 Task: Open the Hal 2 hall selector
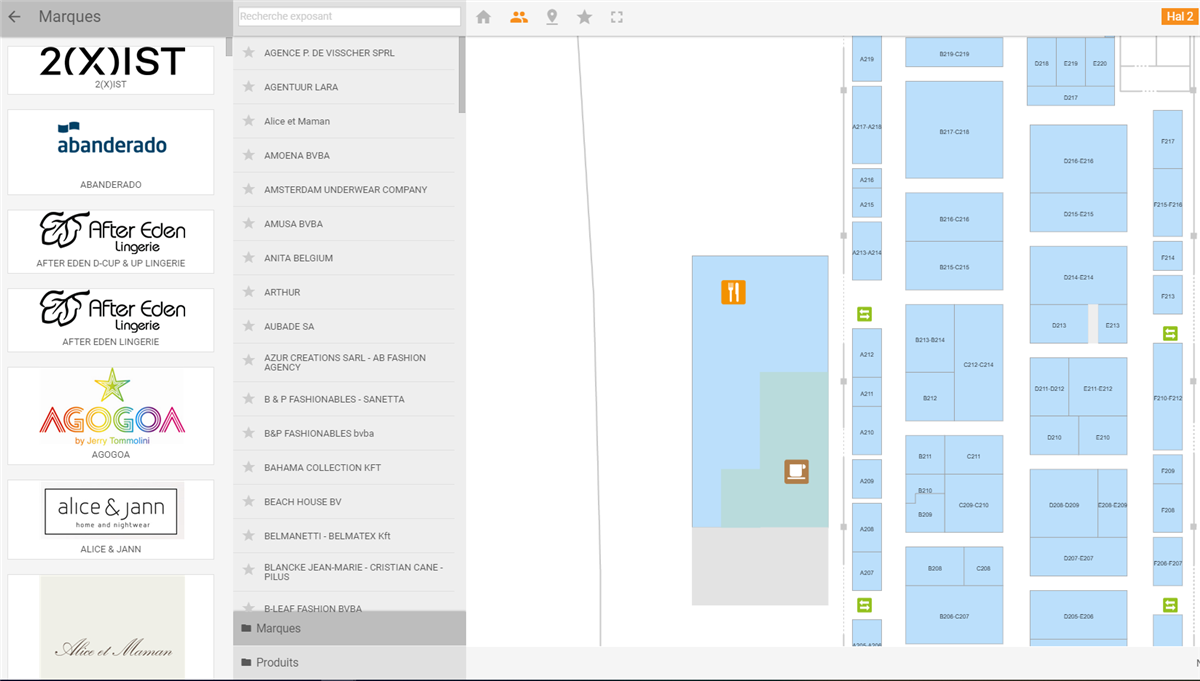1178,17
